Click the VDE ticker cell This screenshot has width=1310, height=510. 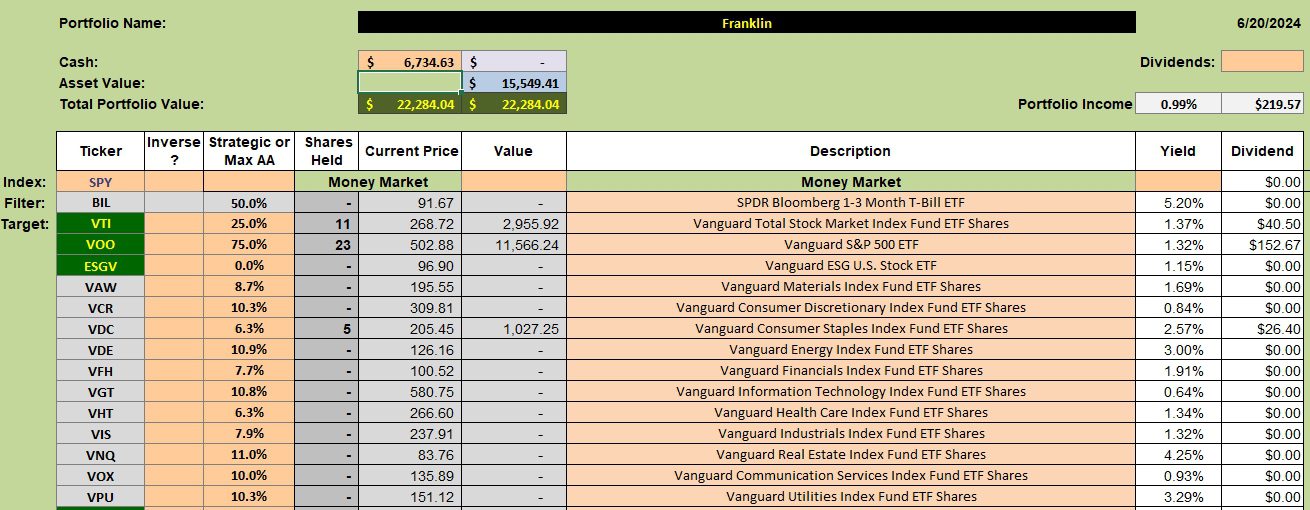coord(100,350)
